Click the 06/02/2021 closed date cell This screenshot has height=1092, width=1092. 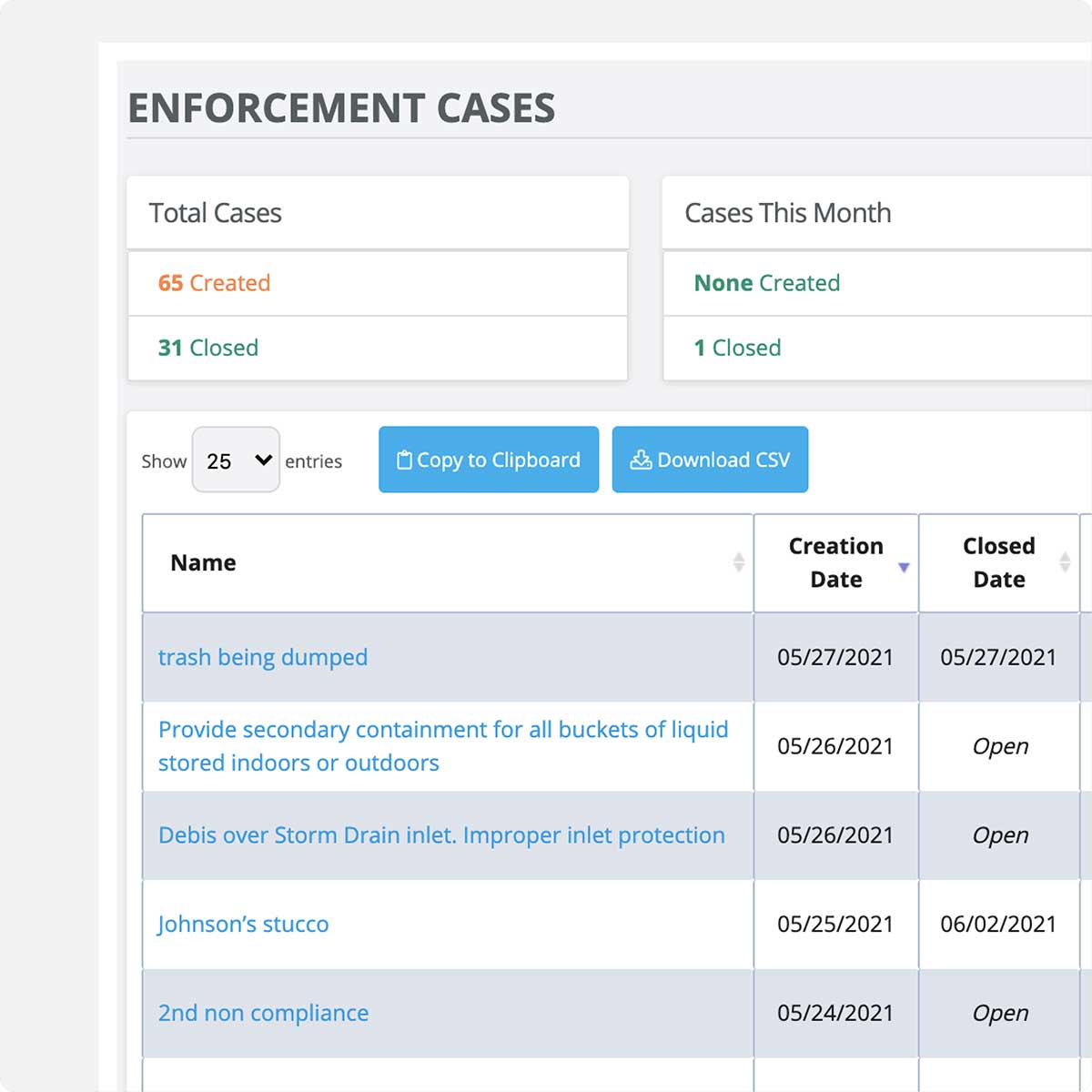[998, 925]
